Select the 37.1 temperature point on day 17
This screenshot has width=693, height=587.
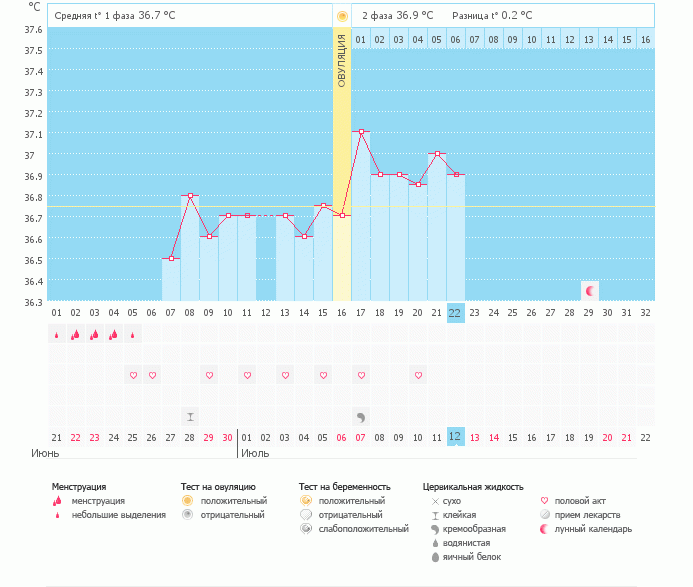[361, 131]
